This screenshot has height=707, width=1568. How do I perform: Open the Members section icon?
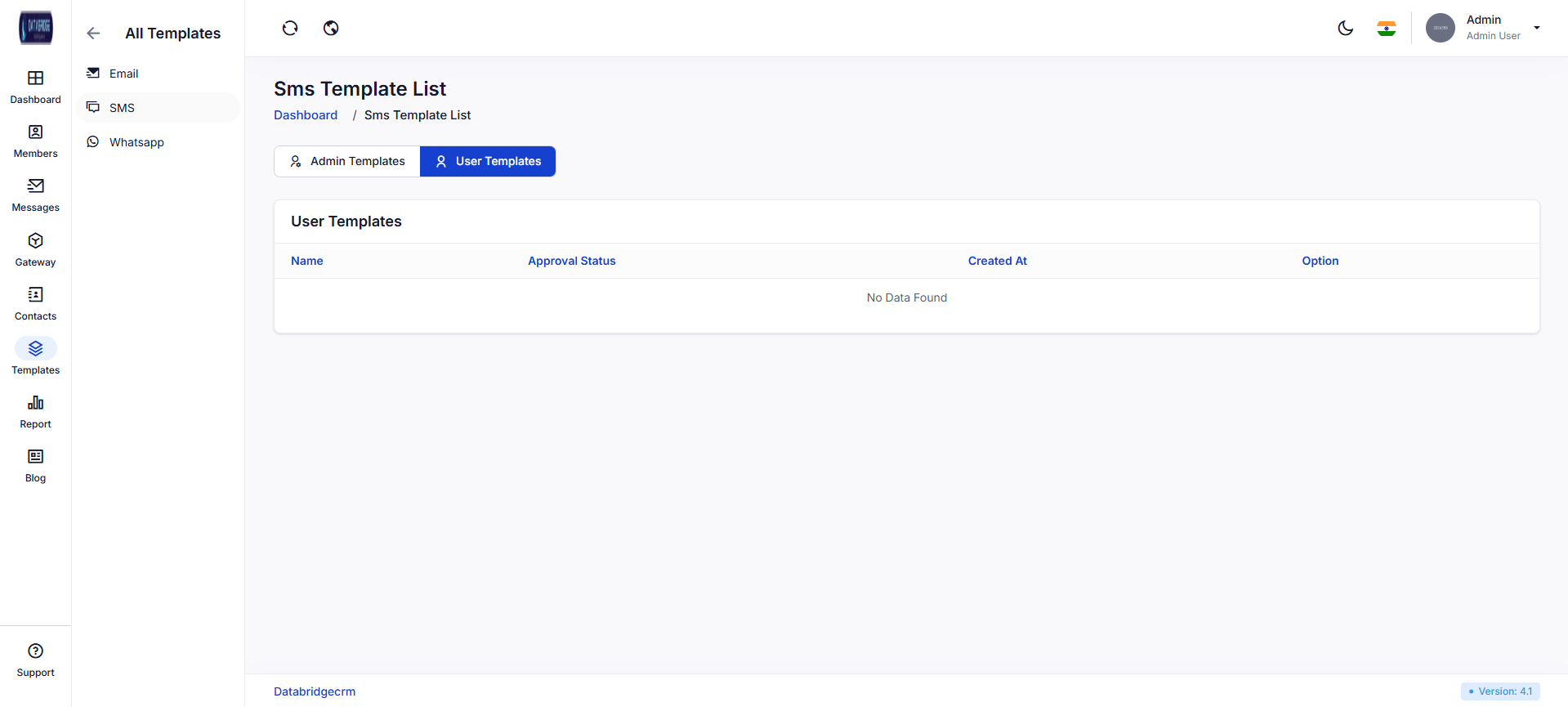pyautogui.click(x=35, y=132)
